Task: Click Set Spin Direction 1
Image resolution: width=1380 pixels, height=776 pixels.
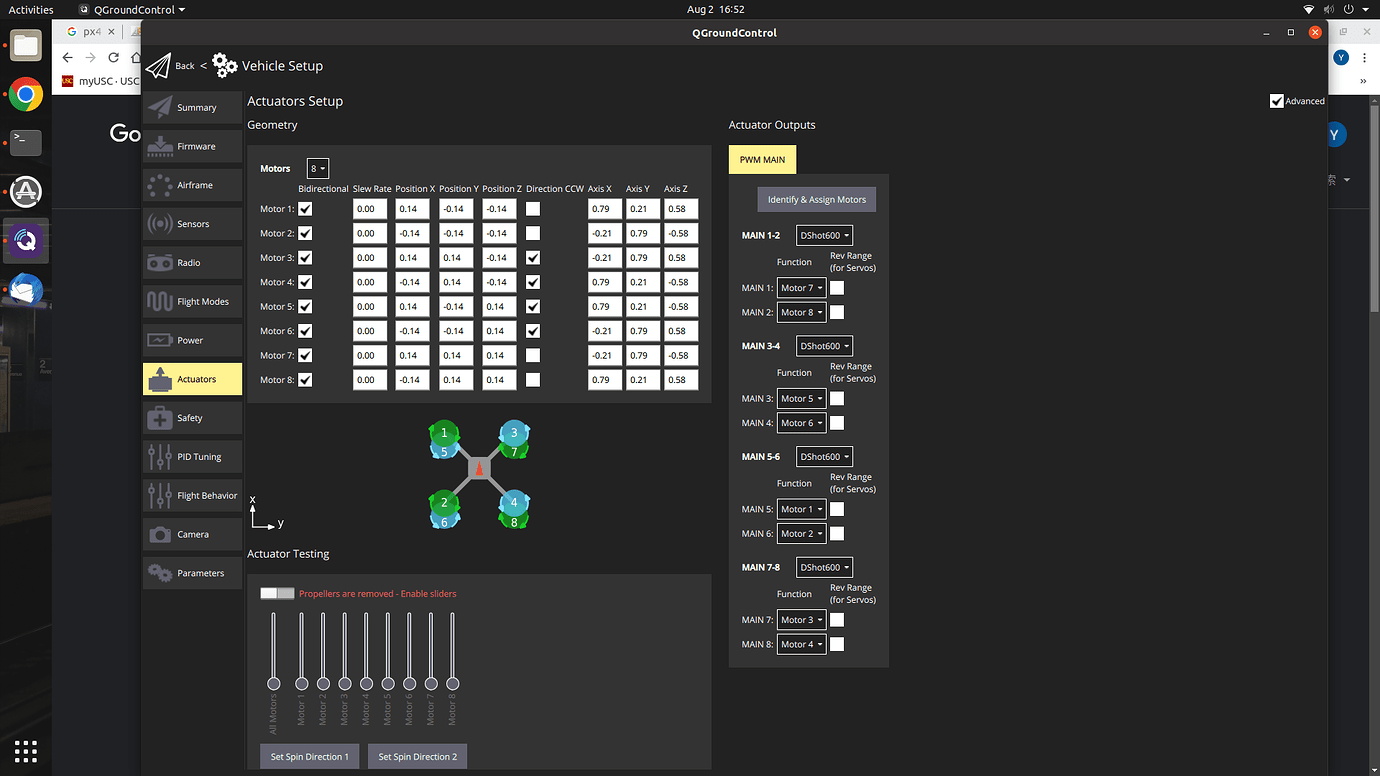Action: tap(309, 756)
